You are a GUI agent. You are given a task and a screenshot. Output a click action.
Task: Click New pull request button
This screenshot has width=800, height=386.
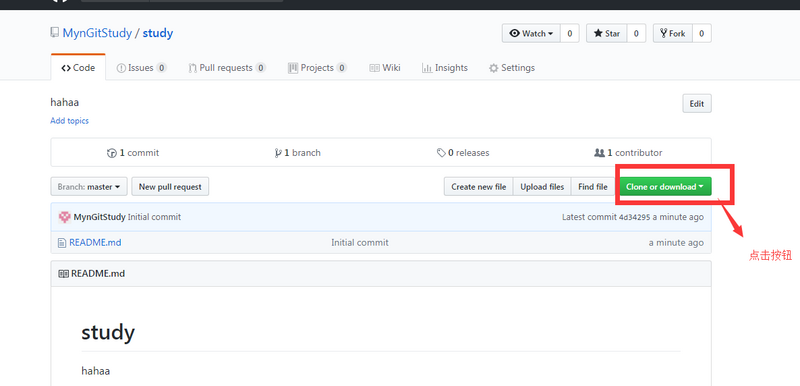[170, 187]
